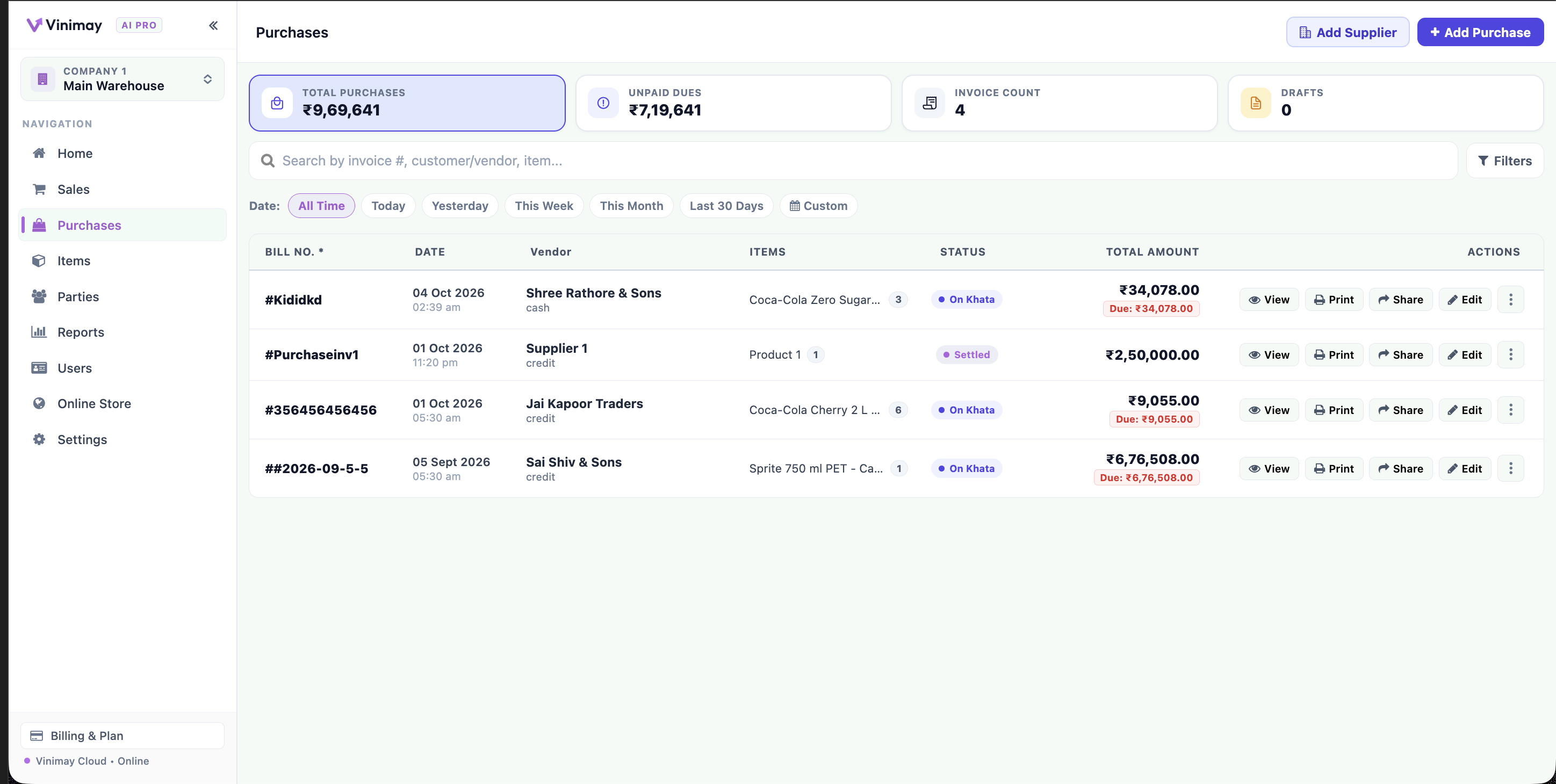Image resolution: width=1556 pixels, height=784 pixels.
Task: Sort by Bill No. column header
Action: [294, 252]
